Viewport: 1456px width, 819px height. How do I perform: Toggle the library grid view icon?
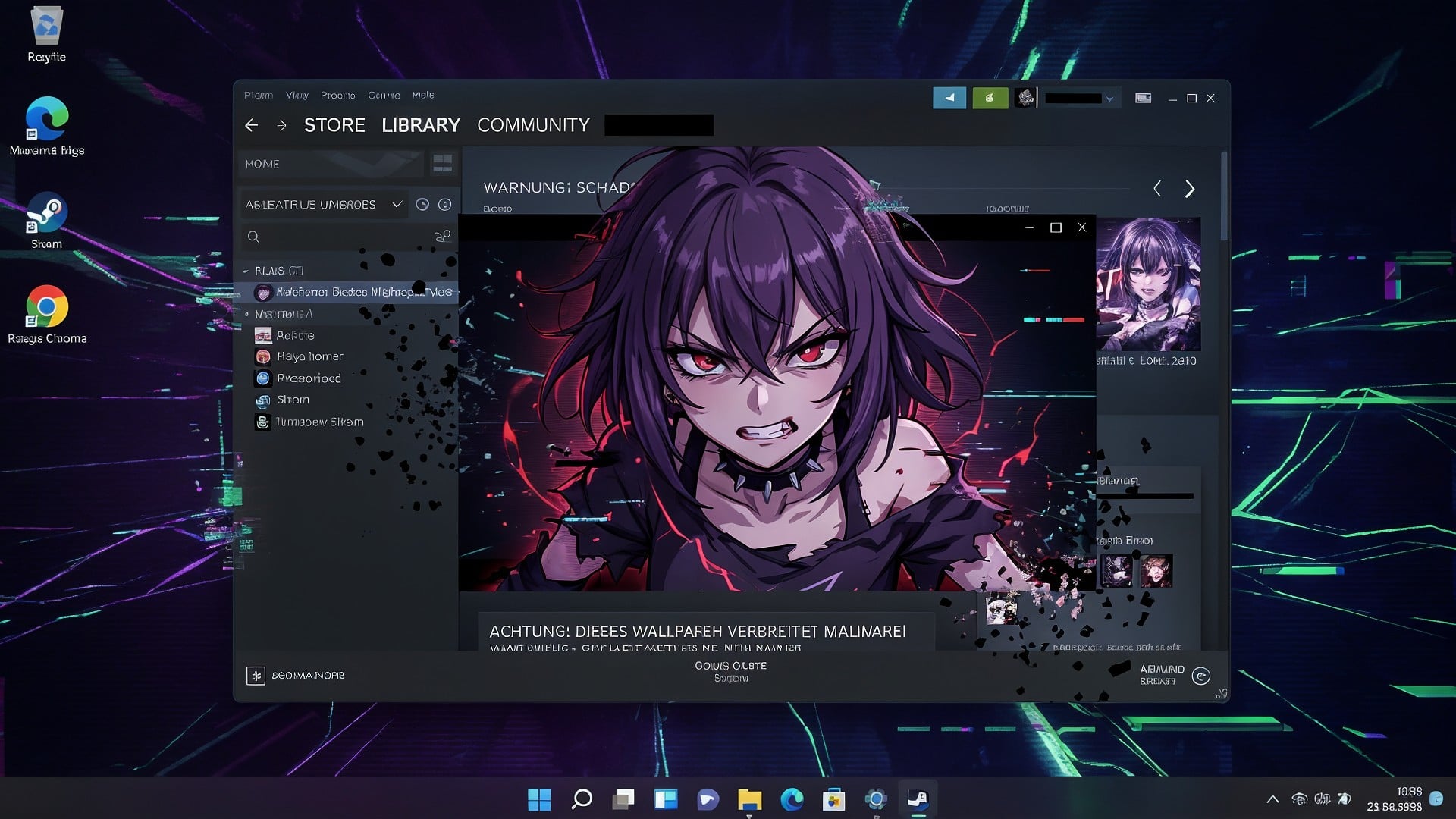[442, 163]
